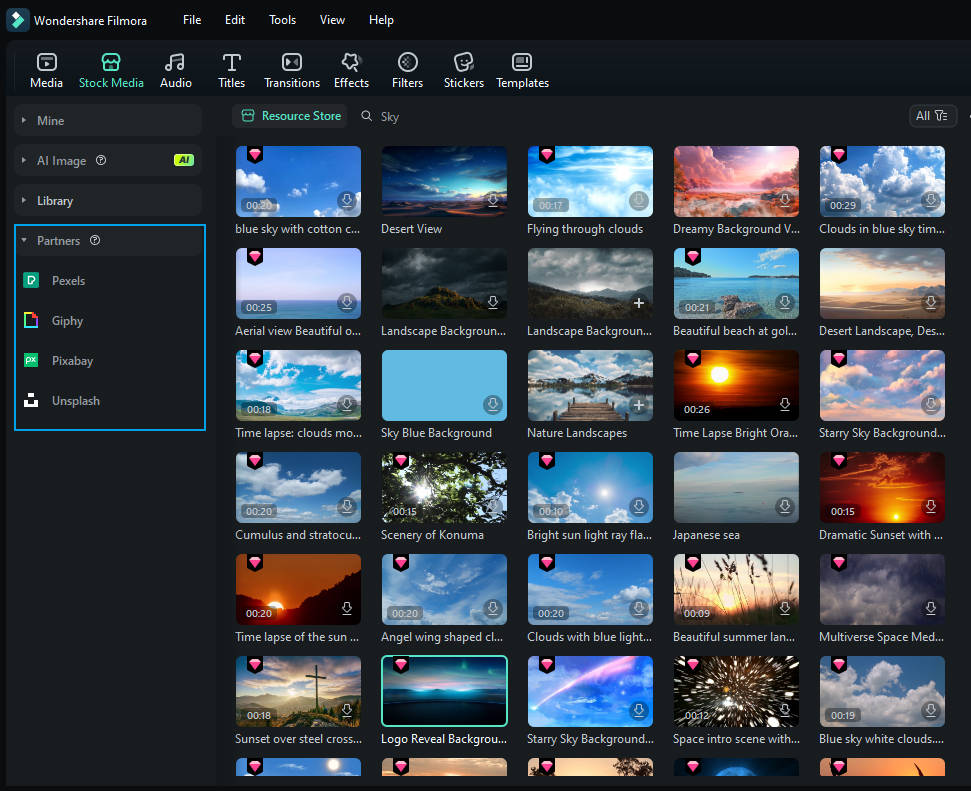Select 'Space intro scene with' thumbnail

[x=736, y=691]
